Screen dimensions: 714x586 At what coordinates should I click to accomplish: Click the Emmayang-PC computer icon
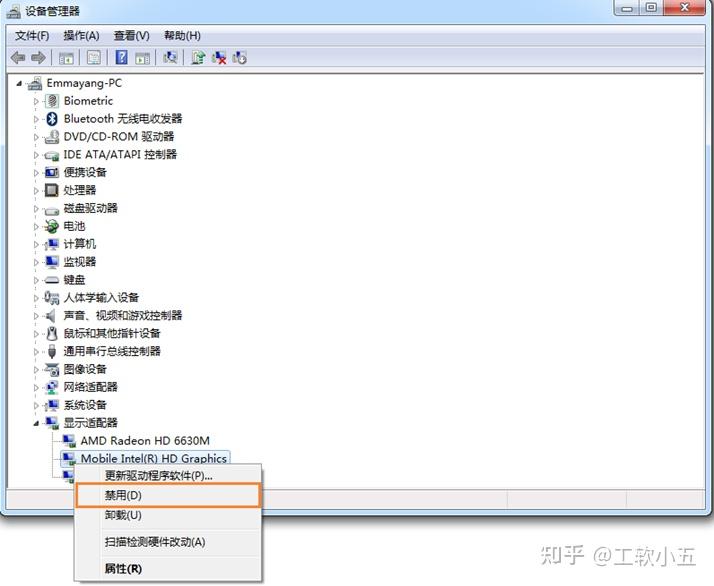[x=35, y=83]
